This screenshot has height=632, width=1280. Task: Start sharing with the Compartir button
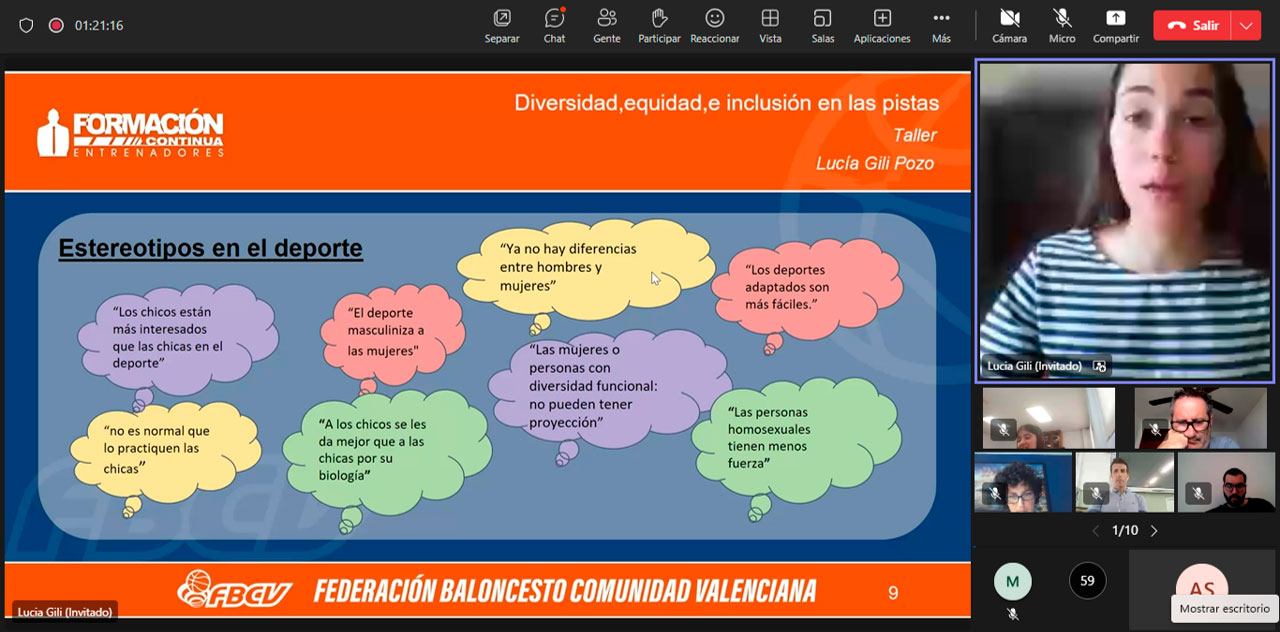[x=1115, y=26]
